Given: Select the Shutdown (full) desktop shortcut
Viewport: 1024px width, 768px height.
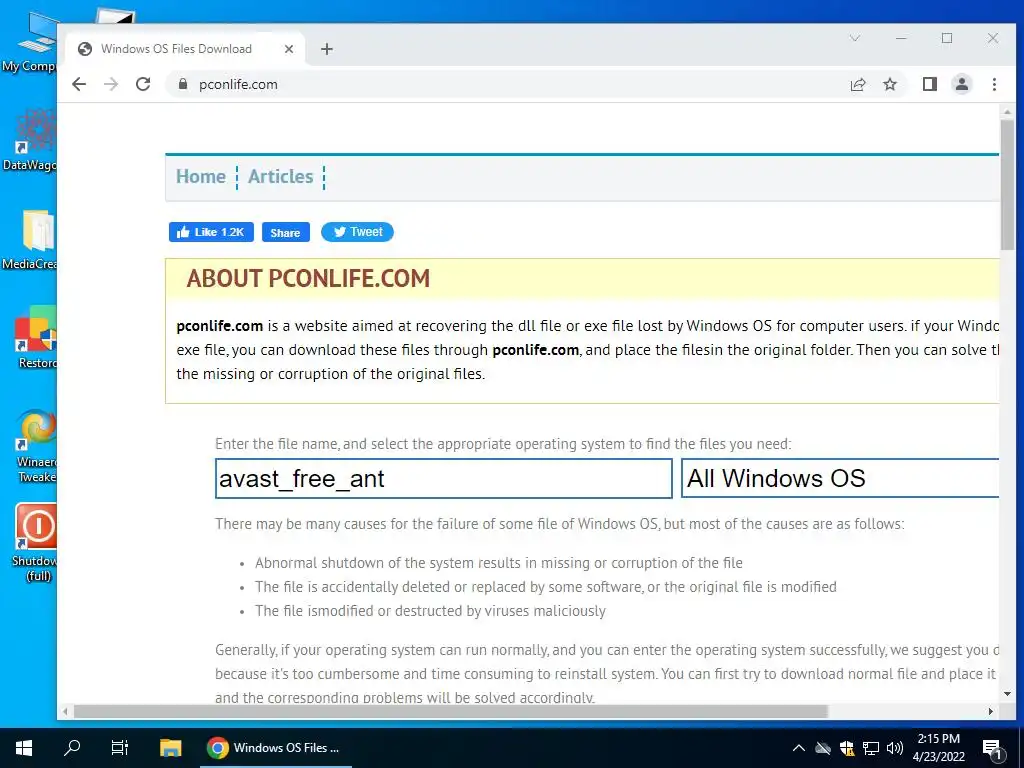Looking at the screenshot, I should [36, 543].
